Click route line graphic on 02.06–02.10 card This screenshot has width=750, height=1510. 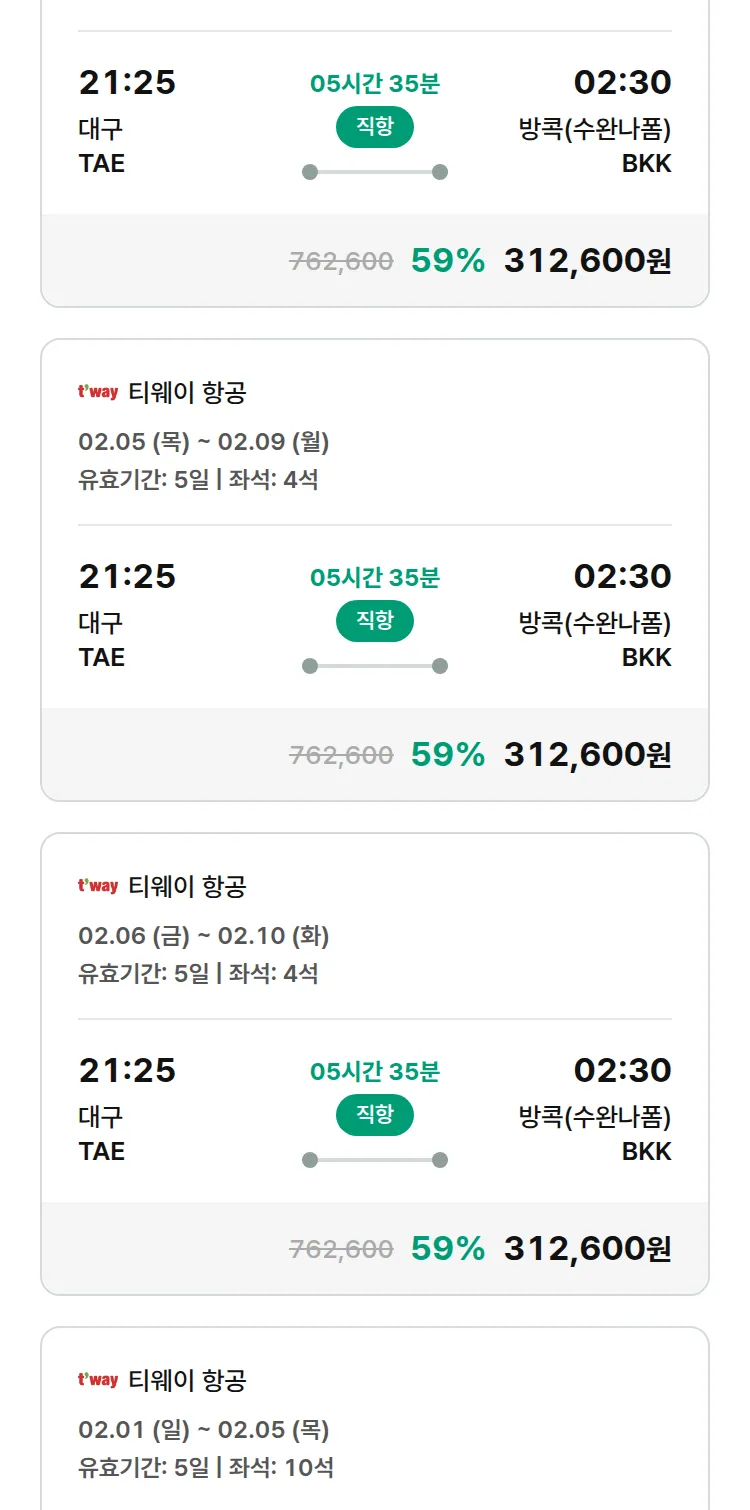point(375,1160)
